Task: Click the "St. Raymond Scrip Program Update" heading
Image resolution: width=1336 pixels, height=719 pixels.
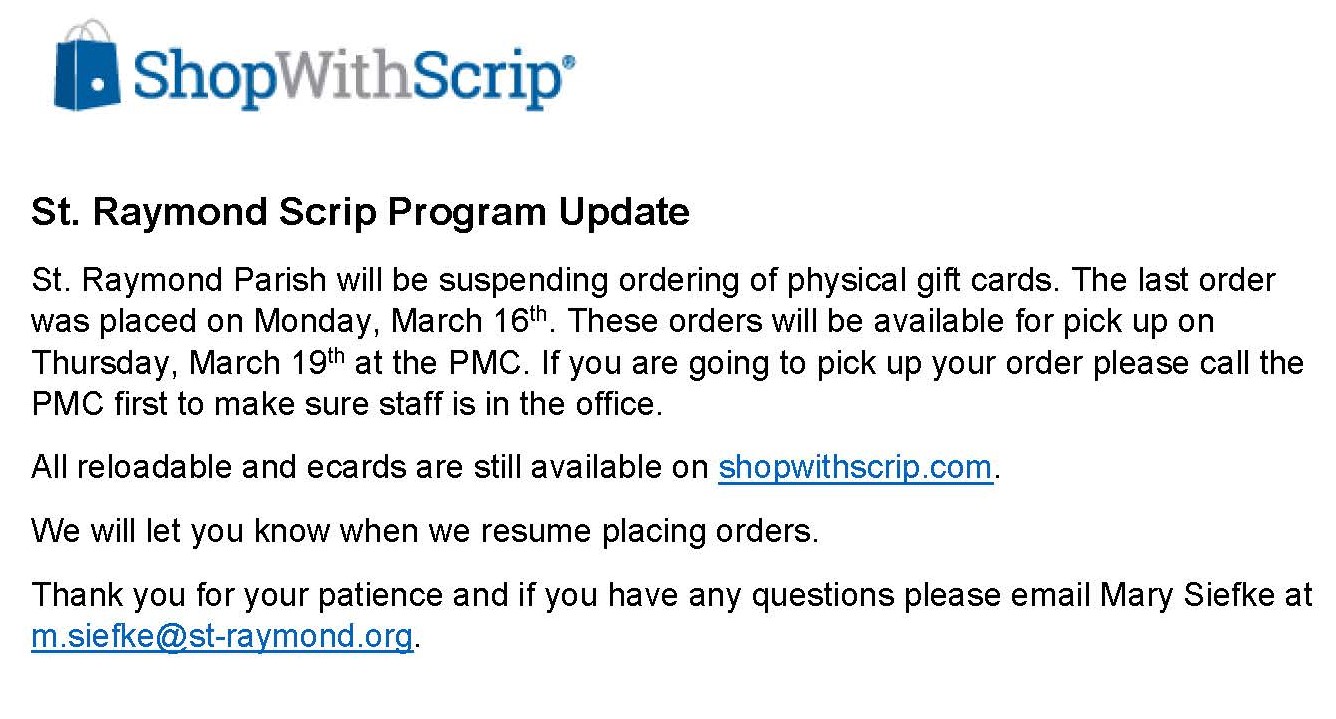Action: pos(360,212)
